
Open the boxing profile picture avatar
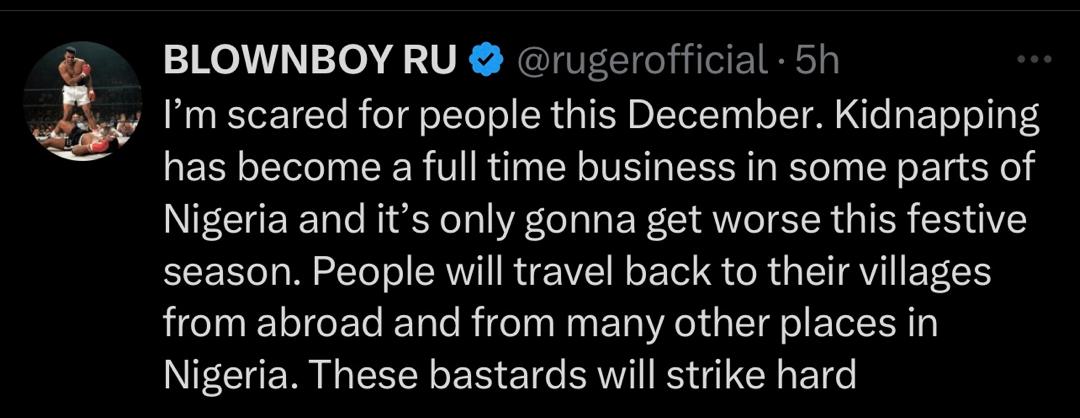tap(83, 101)
